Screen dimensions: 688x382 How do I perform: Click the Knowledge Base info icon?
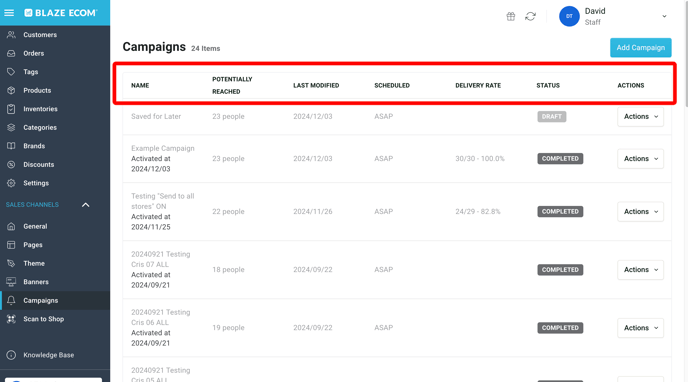click(11, 355)
